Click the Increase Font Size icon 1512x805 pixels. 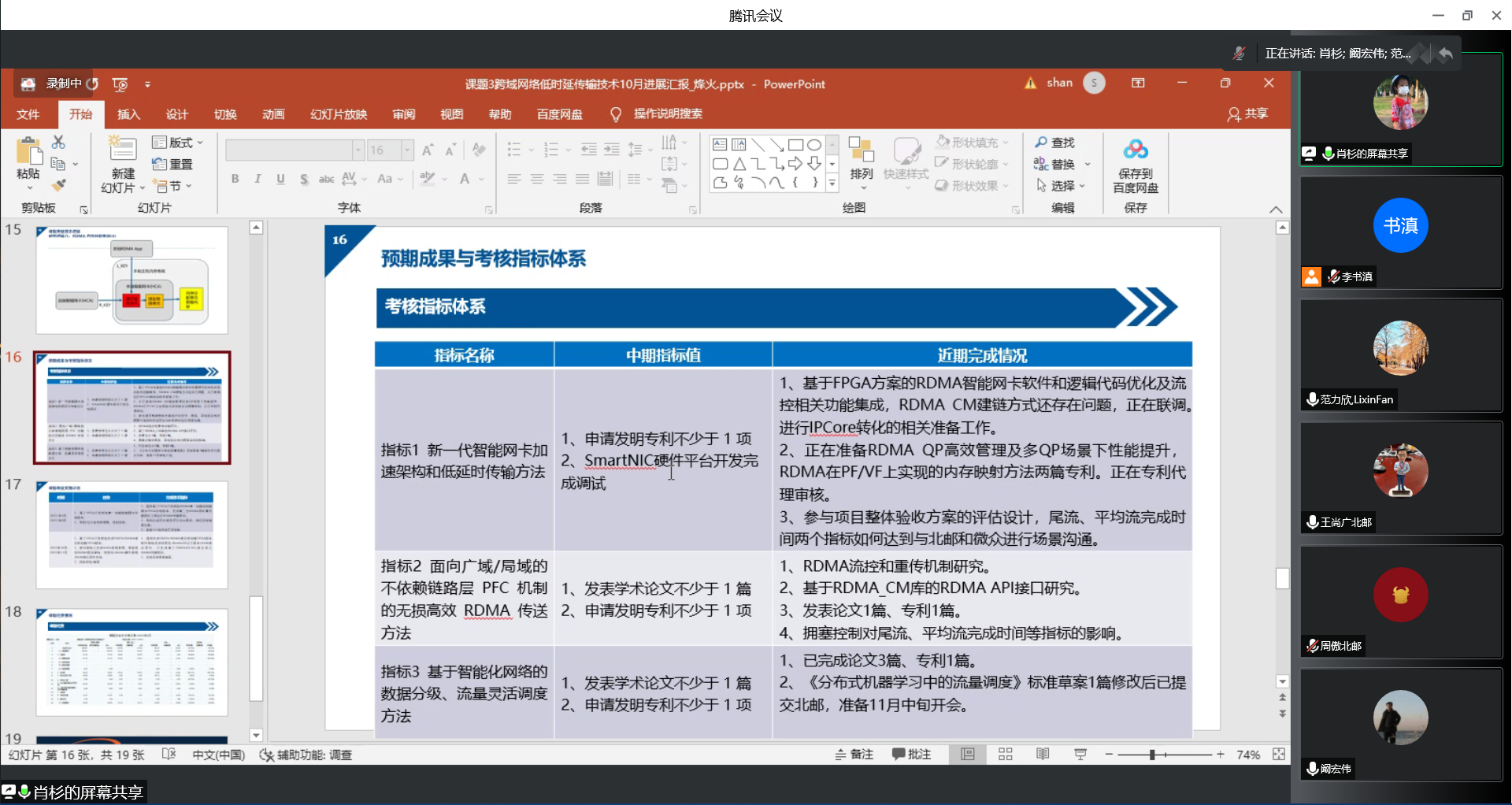point(428,150)
